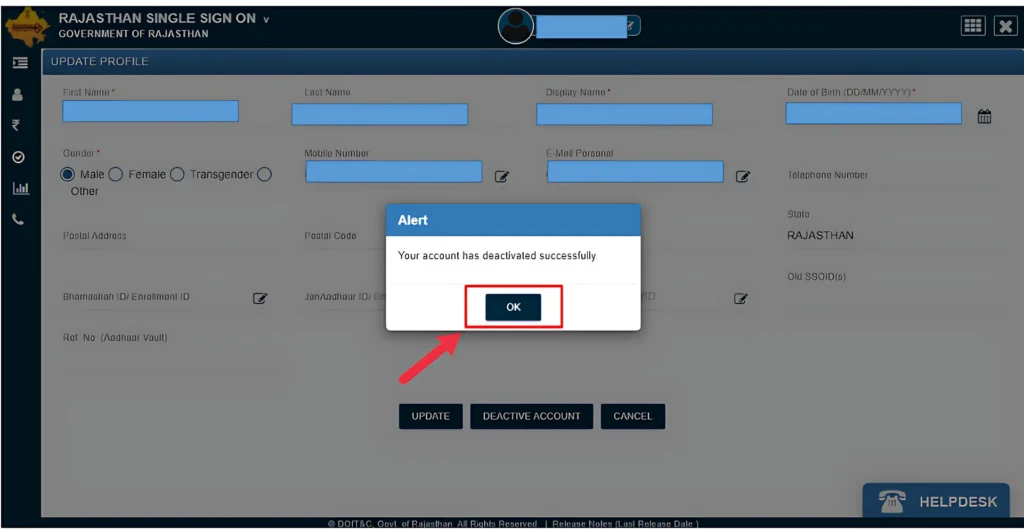Toggle the sidebar menu list icon
The height and width of the screenshot is (529, 1024).
tap(20, 63)
